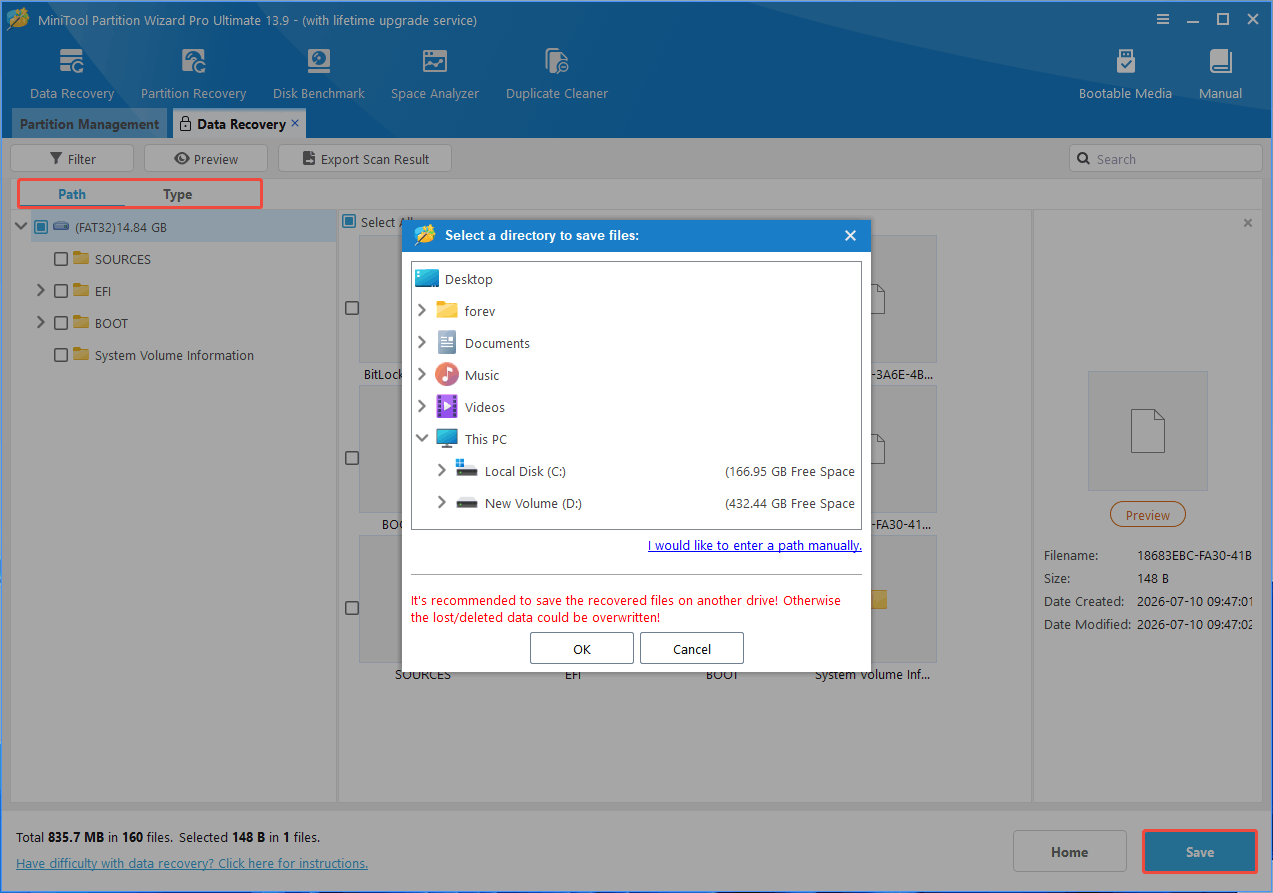Open Space Analyzer tool
Screen dimensions: 1273x893
click(435, 61)
